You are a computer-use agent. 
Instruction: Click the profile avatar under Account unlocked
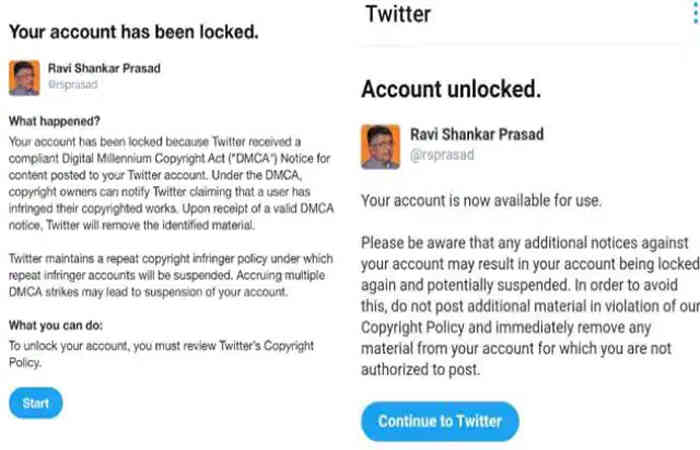pyautogui.click(x=381, y=145)
